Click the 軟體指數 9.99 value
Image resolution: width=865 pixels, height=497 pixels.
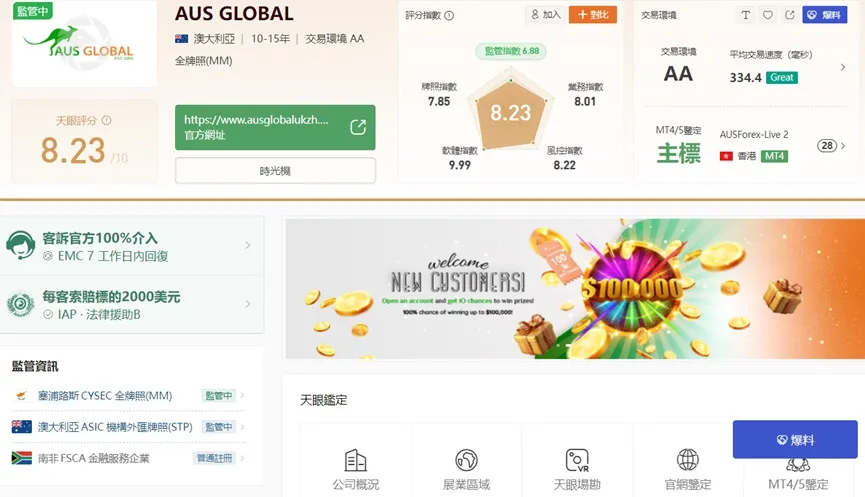[x=460, y=165]
